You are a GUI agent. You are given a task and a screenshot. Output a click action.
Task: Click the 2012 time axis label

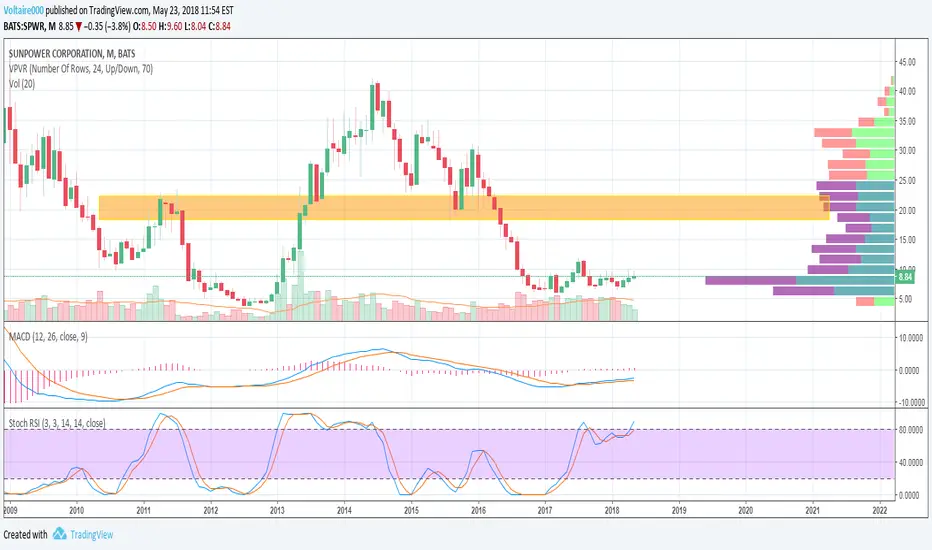(210, 510)
